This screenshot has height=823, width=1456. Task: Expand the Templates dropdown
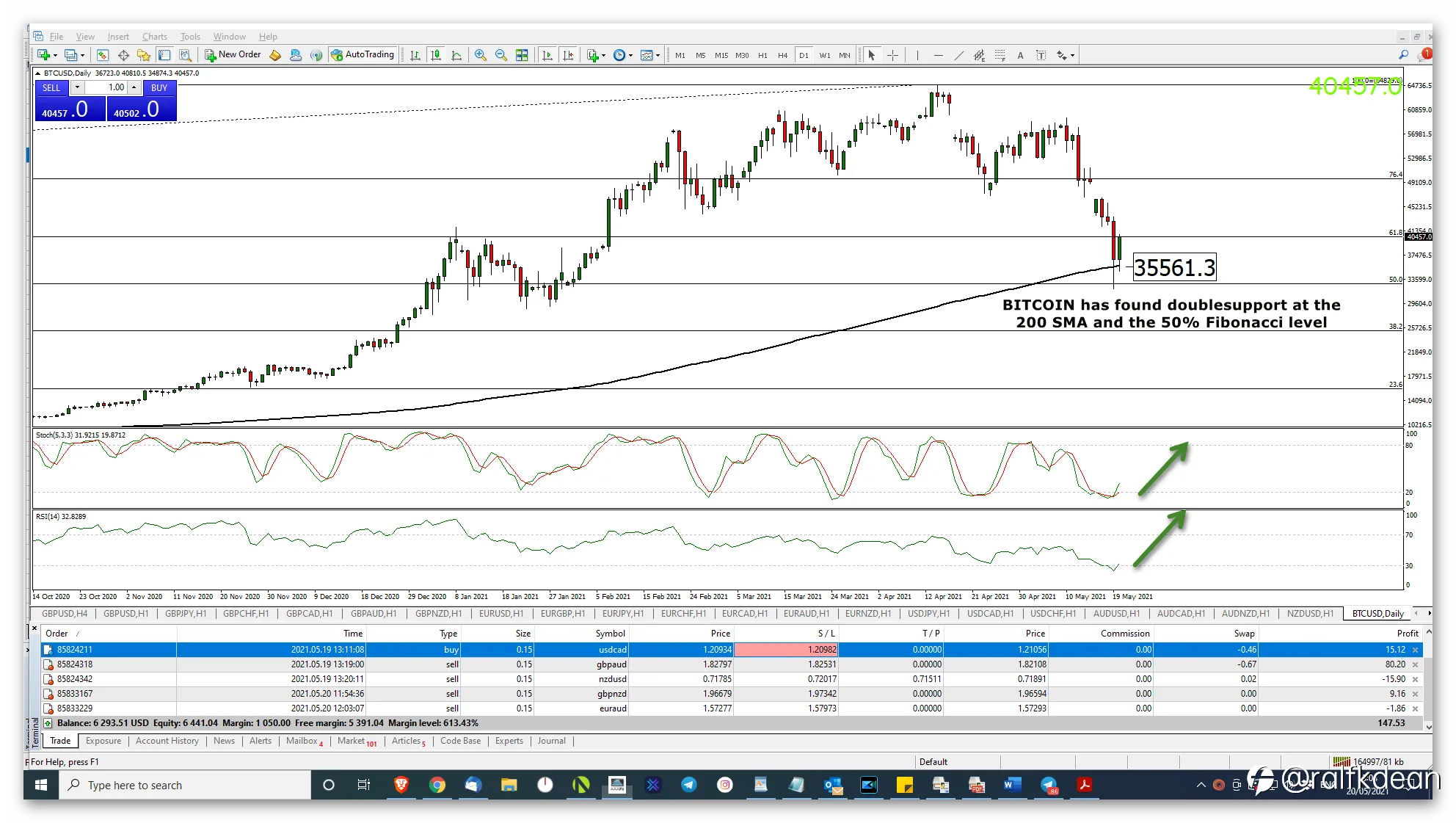point(658,55)
